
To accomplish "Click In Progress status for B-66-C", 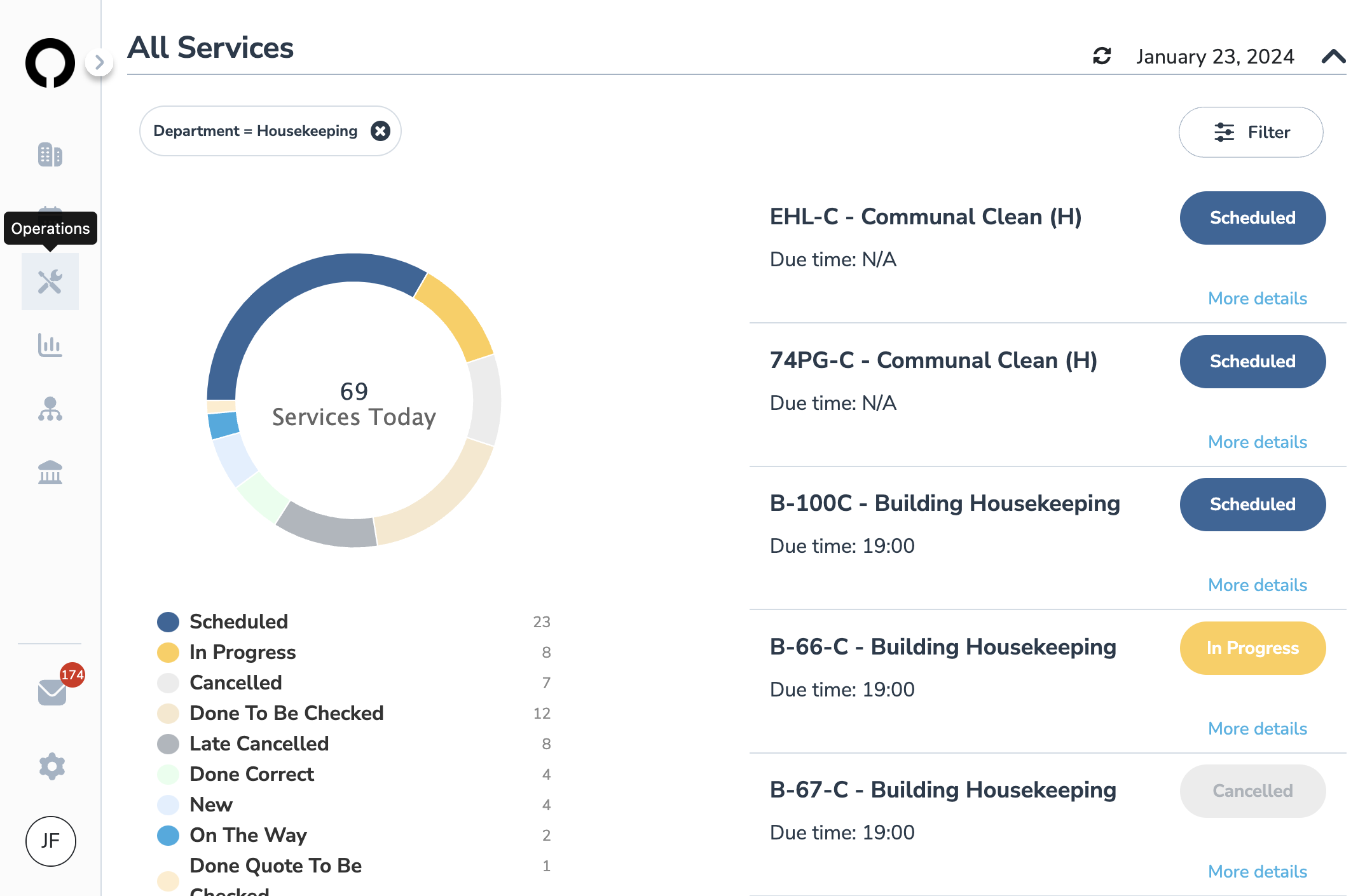I will pyautogui.click(x=1252, y=648).
